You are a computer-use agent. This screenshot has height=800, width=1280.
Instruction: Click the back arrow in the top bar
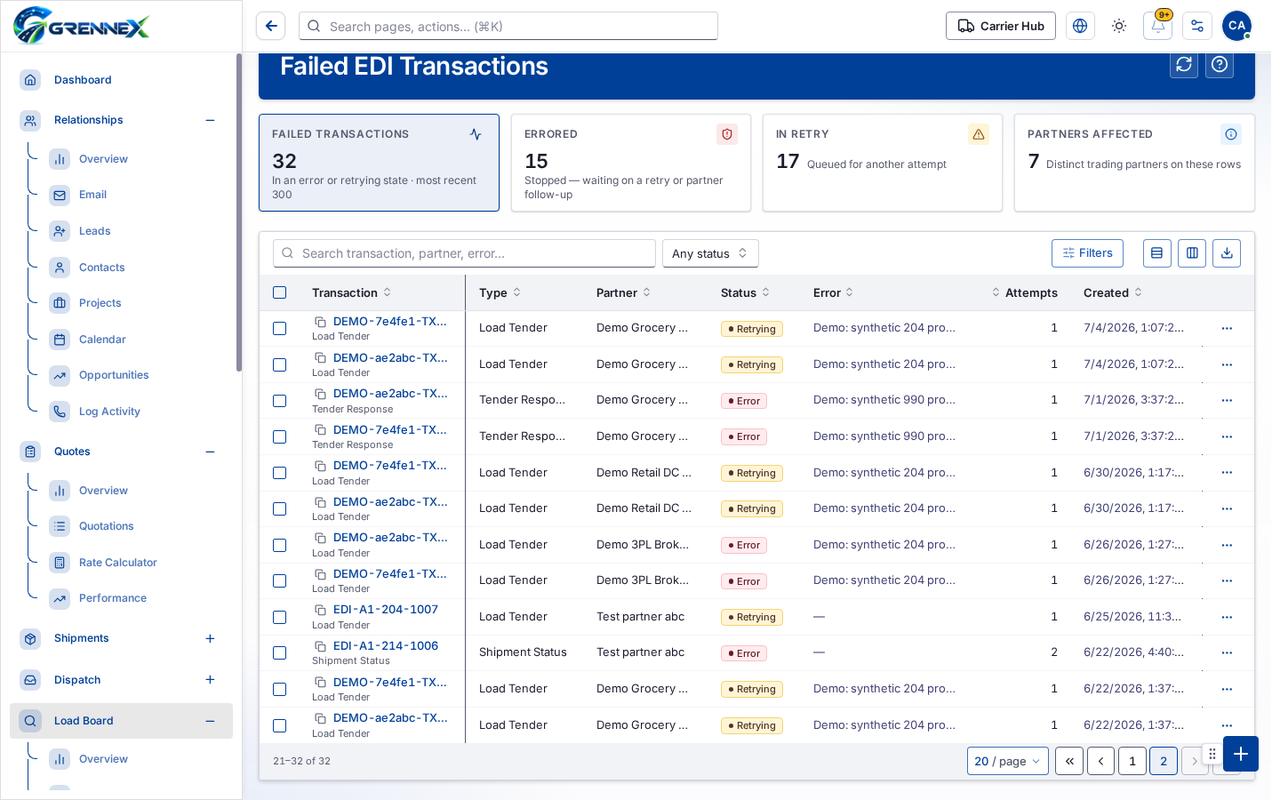pos(271,26)
